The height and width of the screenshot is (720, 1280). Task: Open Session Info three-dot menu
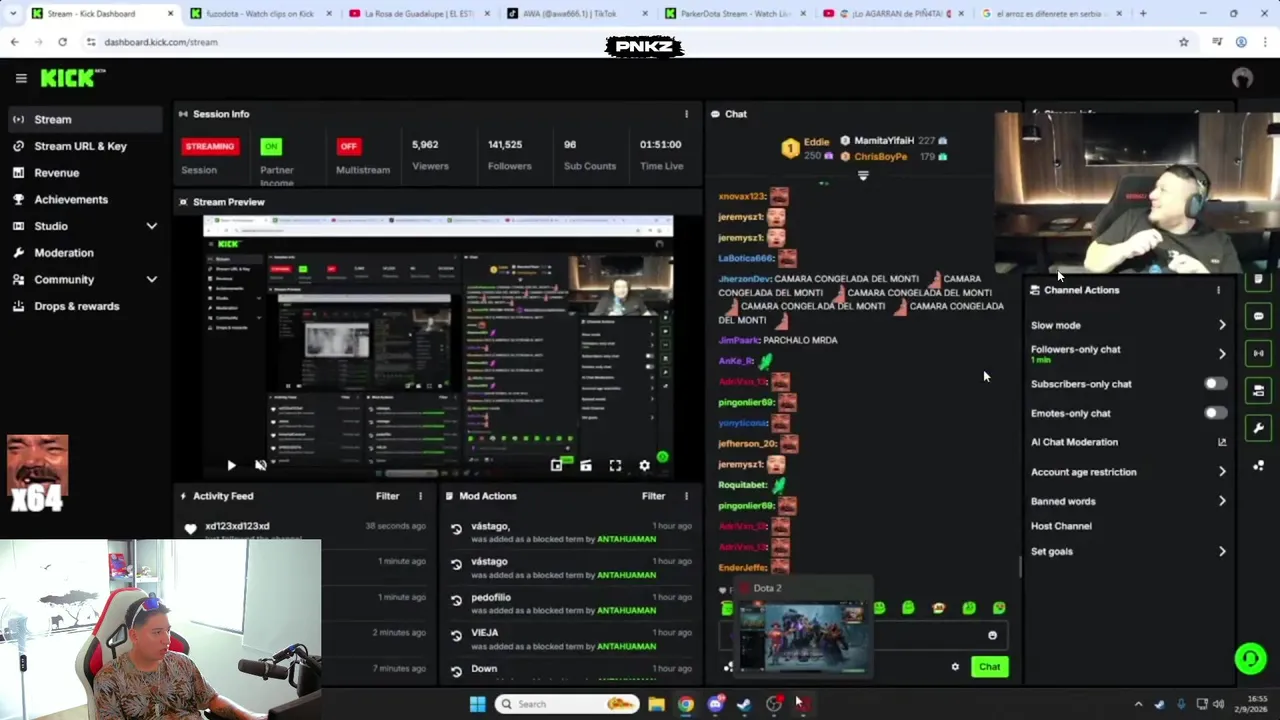pyautogui.click(x=686, y=114)
